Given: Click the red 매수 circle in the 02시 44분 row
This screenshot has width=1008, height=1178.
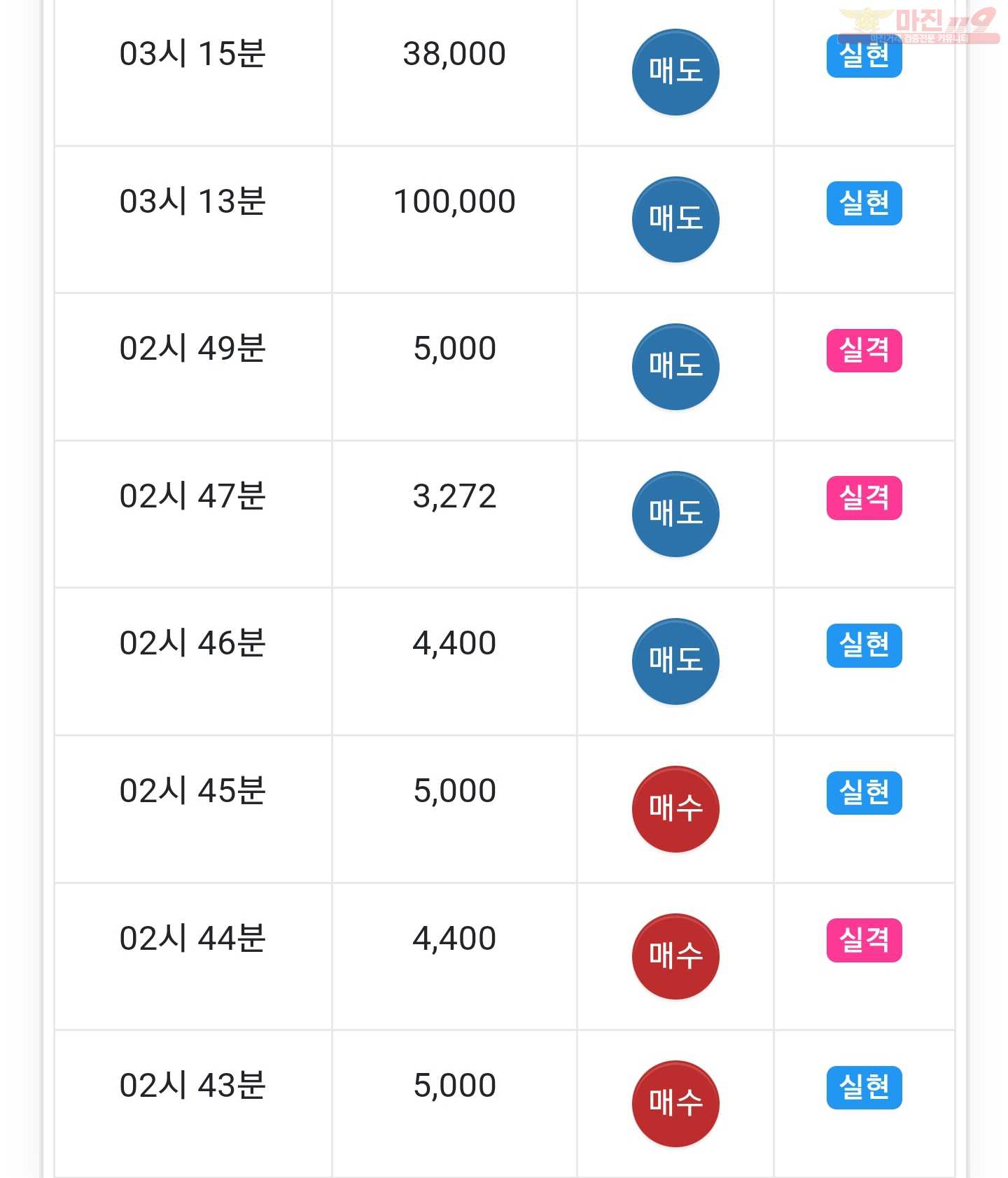Looking at the screenshot, I should [675, 957].
